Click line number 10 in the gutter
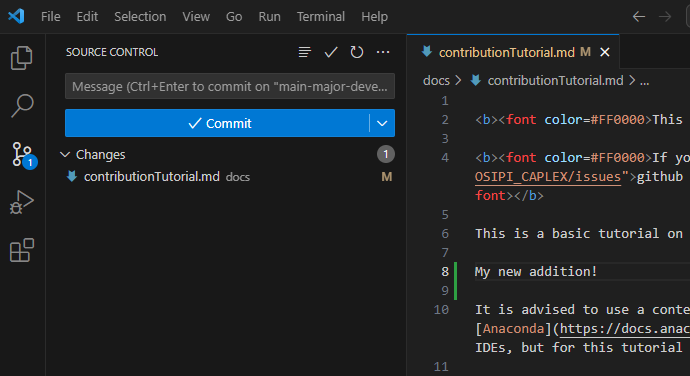This screenshot has height=376, width=690. click(441, 310)
